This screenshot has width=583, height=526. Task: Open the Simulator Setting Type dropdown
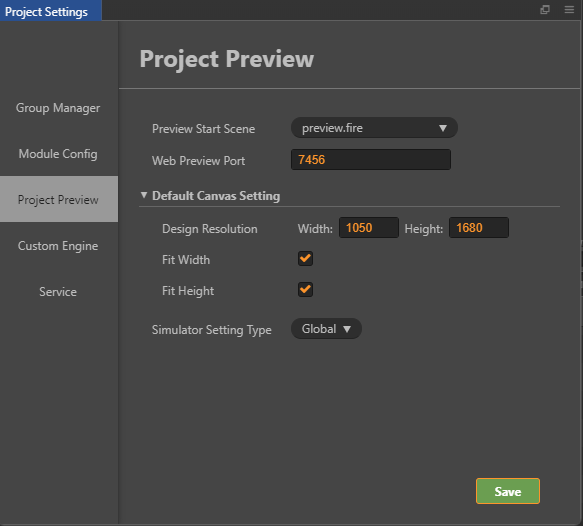(x=326, y=329)
